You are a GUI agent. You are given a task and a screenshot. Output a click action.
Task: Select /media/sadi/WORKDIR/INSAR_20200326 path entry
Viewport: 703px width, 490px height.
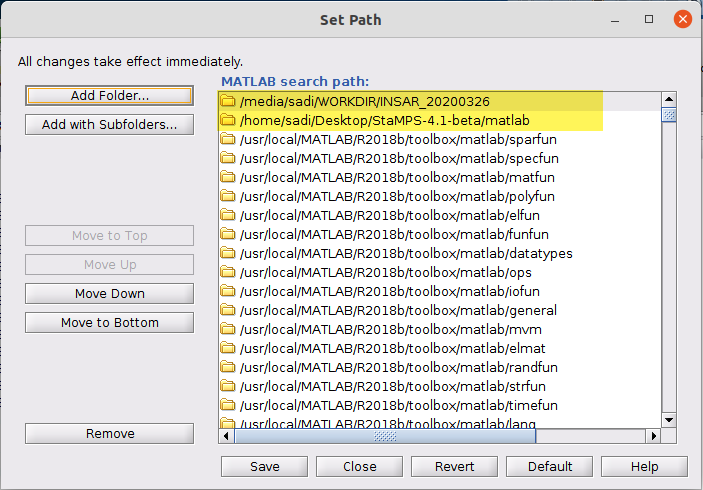coord(440,101)
